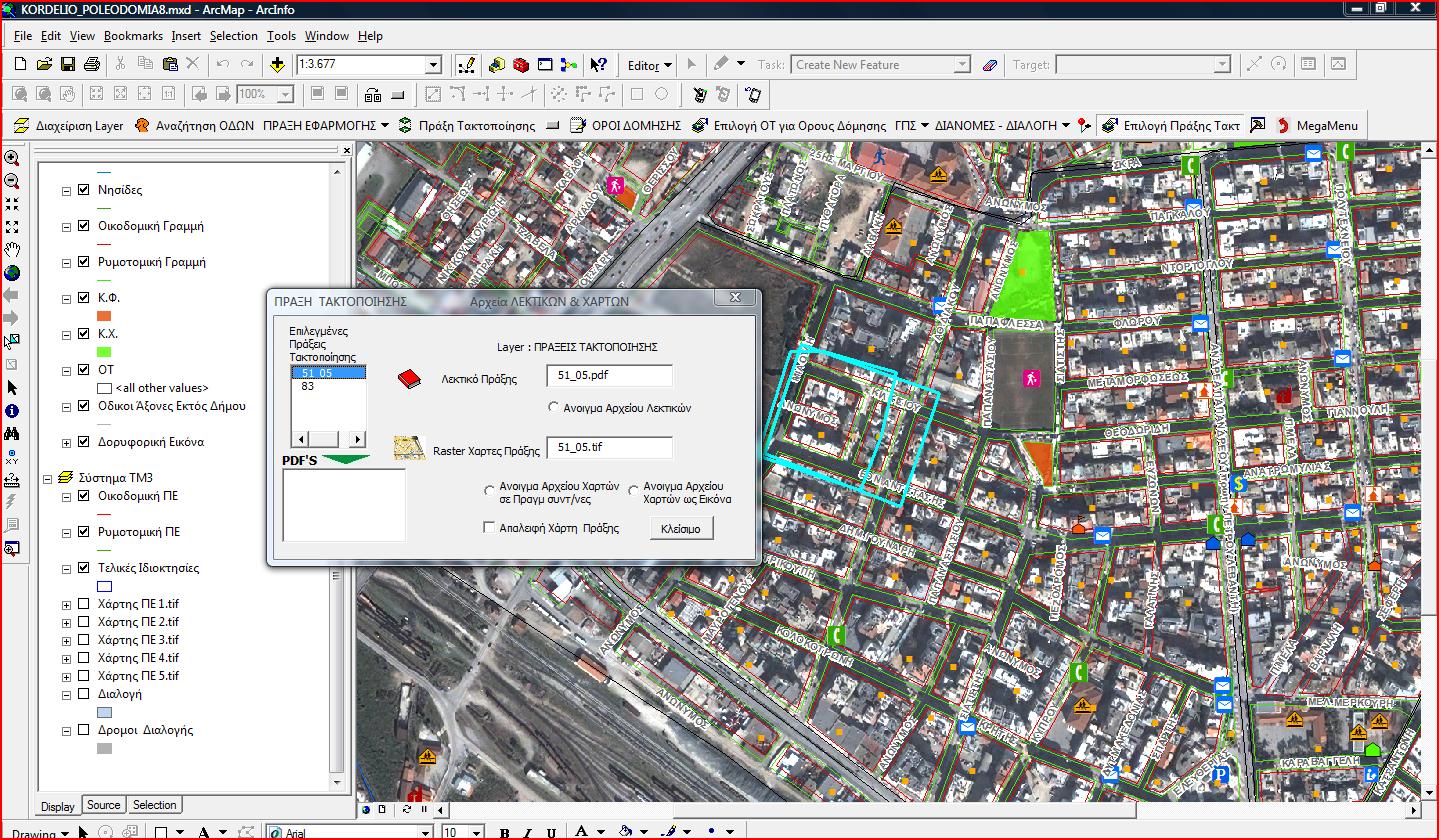Click the New Map File icon
This screenshot has width=1439, height=840.
20,64
